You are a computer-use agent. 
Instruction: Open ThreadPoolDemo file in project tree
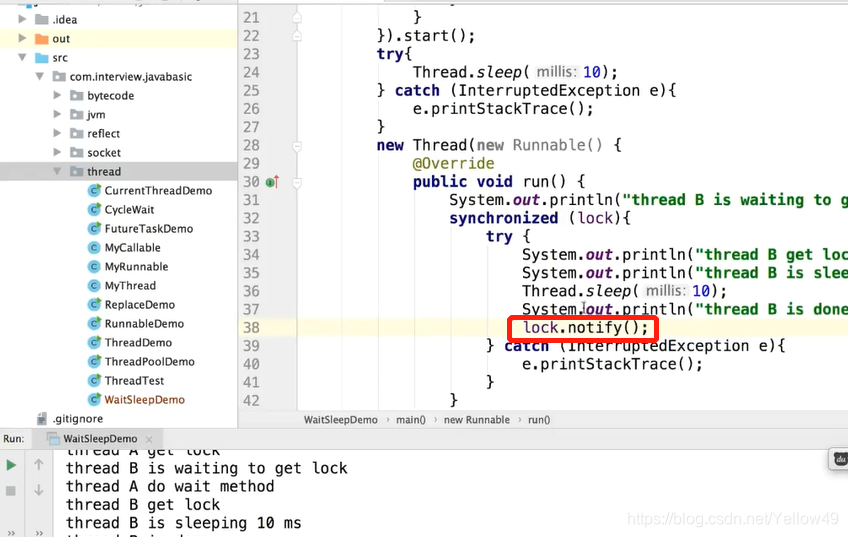(149, 361)
